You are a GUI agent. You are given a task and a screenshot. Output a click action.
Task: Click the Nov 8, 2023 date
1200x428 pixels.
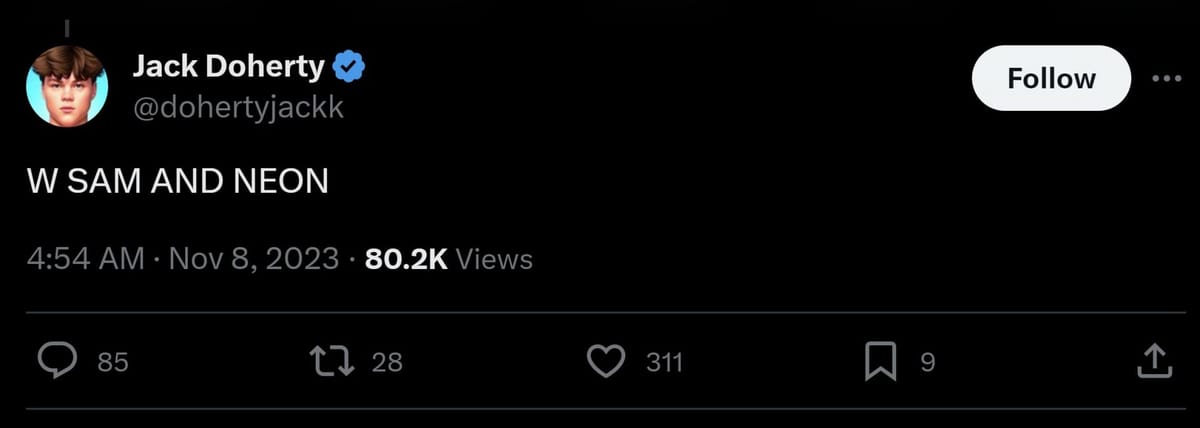pos(253,259)
